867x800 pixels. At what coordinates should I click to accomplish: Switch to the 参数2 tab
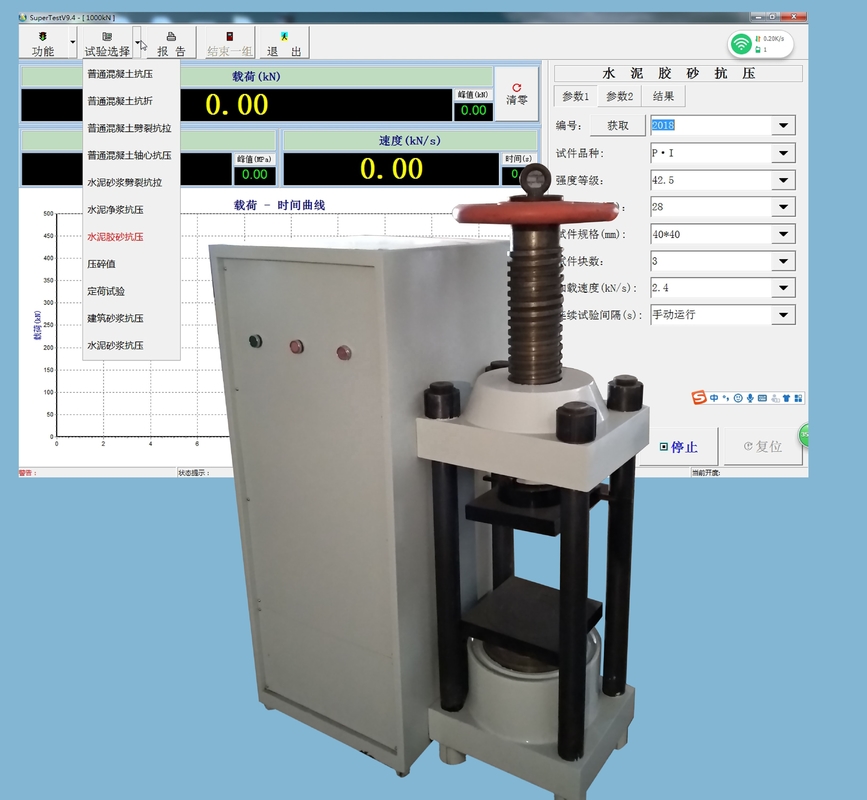619,96
